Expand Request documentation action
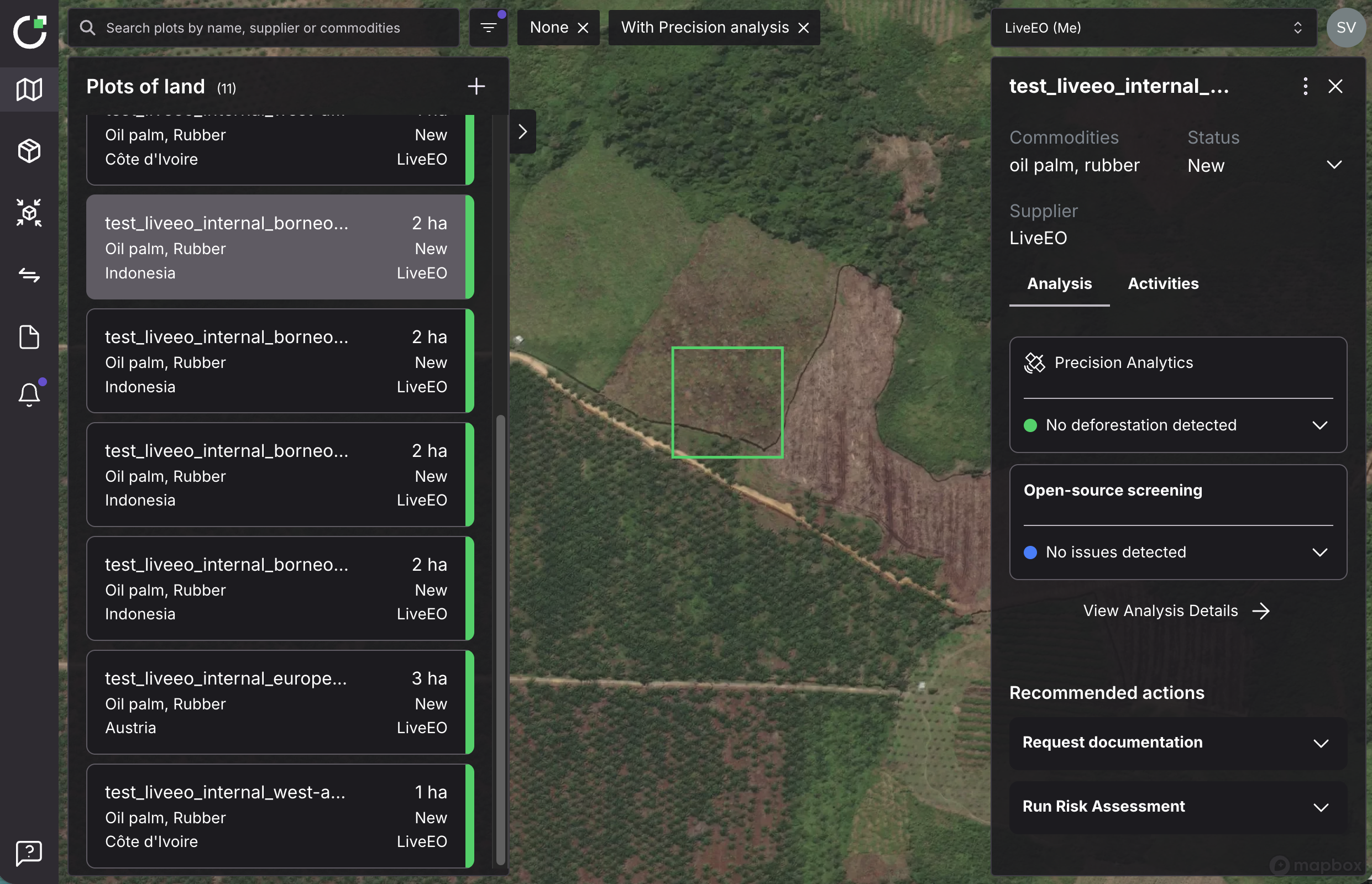 (x=1320, y=743)
